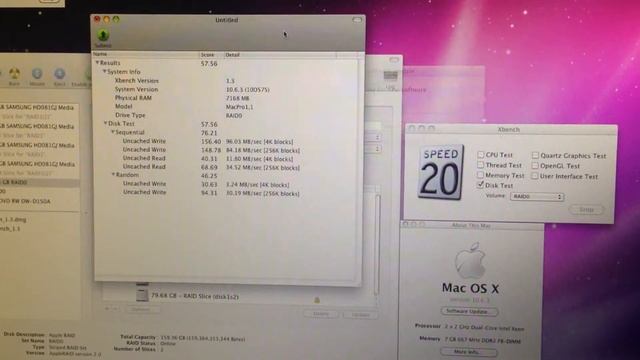This screenshot has width=640, height=360.
Task: Click the '96.03 MB/sec [4K blocks]' detail
Action: click(260, 142)
